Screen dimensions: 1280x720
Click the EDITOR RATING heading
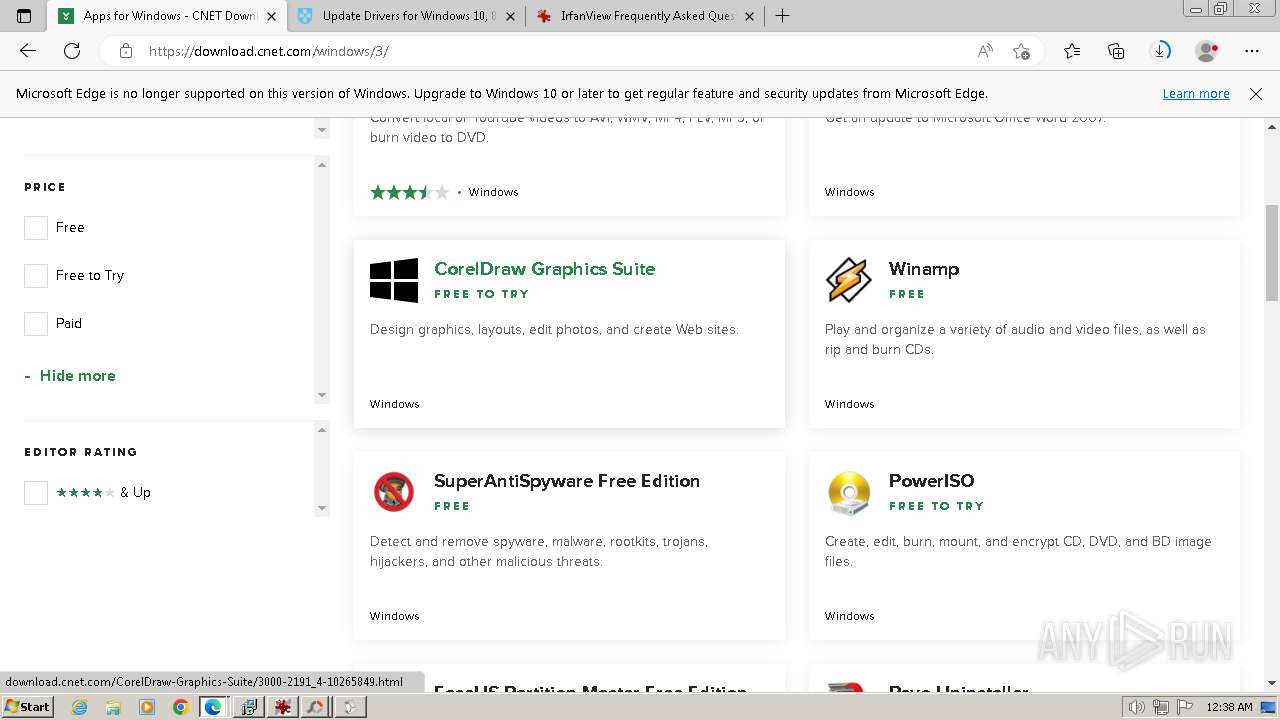click(x=81, y=452)
